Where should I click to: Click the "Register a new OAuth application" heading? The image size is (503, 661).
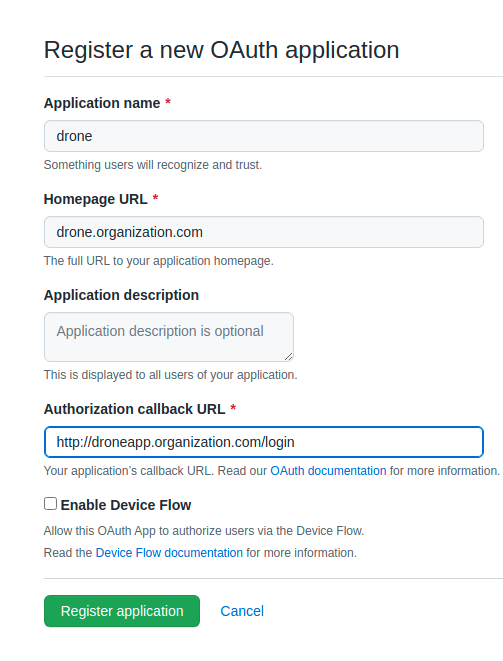pyautogui.click(x=222, y=50)
